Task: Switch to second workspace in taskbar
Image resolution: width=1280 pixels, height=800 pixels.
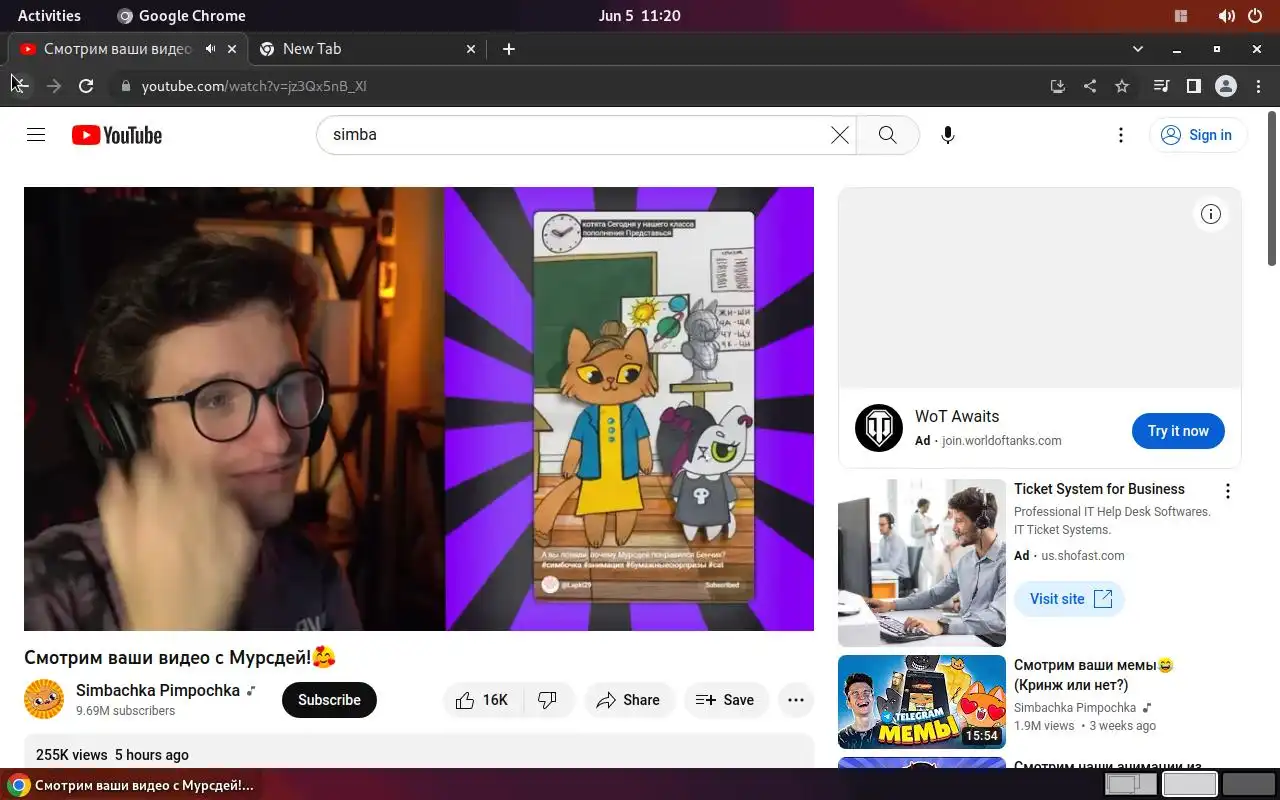Action: [x=1190, y=785]
